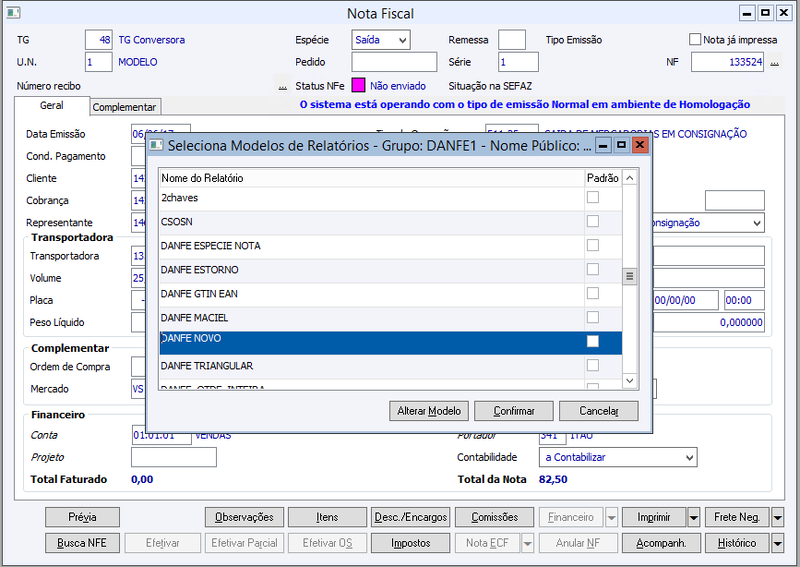The height and width of the screenshot is (567, 800).
Task: Click the magenta Status NFe color indicator
Action: pos(359,85)
